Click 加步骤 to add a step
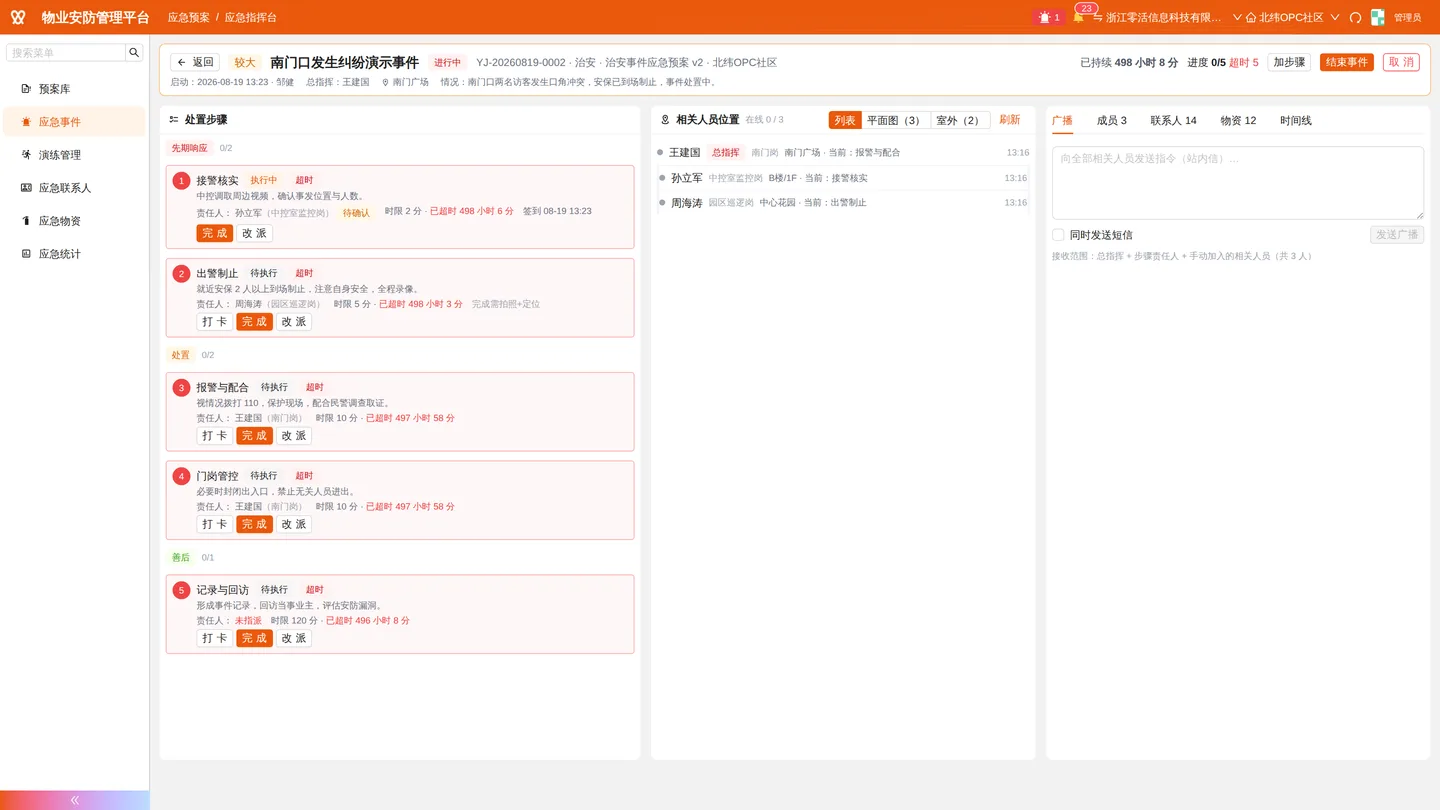The image size is (1440, 810). point(1289,62)
